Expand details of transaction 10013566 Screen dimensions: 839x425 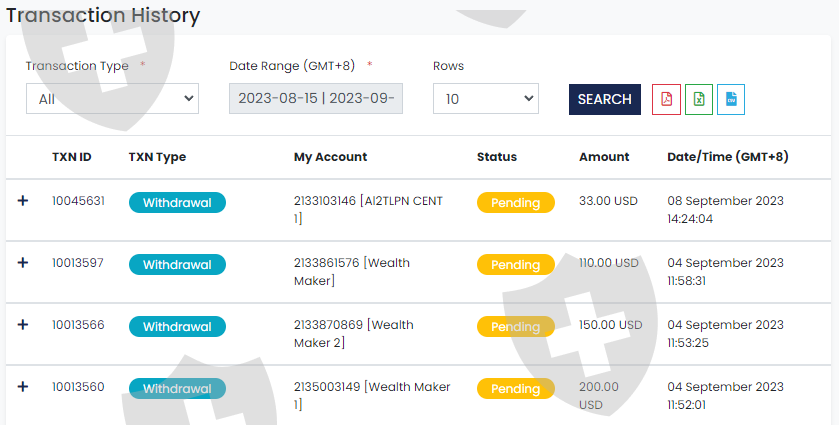click(x=23, y=325)
